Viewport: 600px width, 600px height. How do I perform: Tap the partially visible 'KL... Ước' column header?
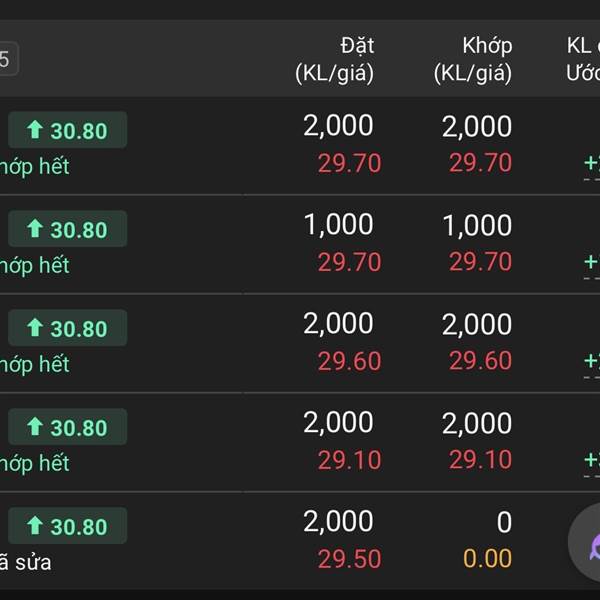click(581, 59)
